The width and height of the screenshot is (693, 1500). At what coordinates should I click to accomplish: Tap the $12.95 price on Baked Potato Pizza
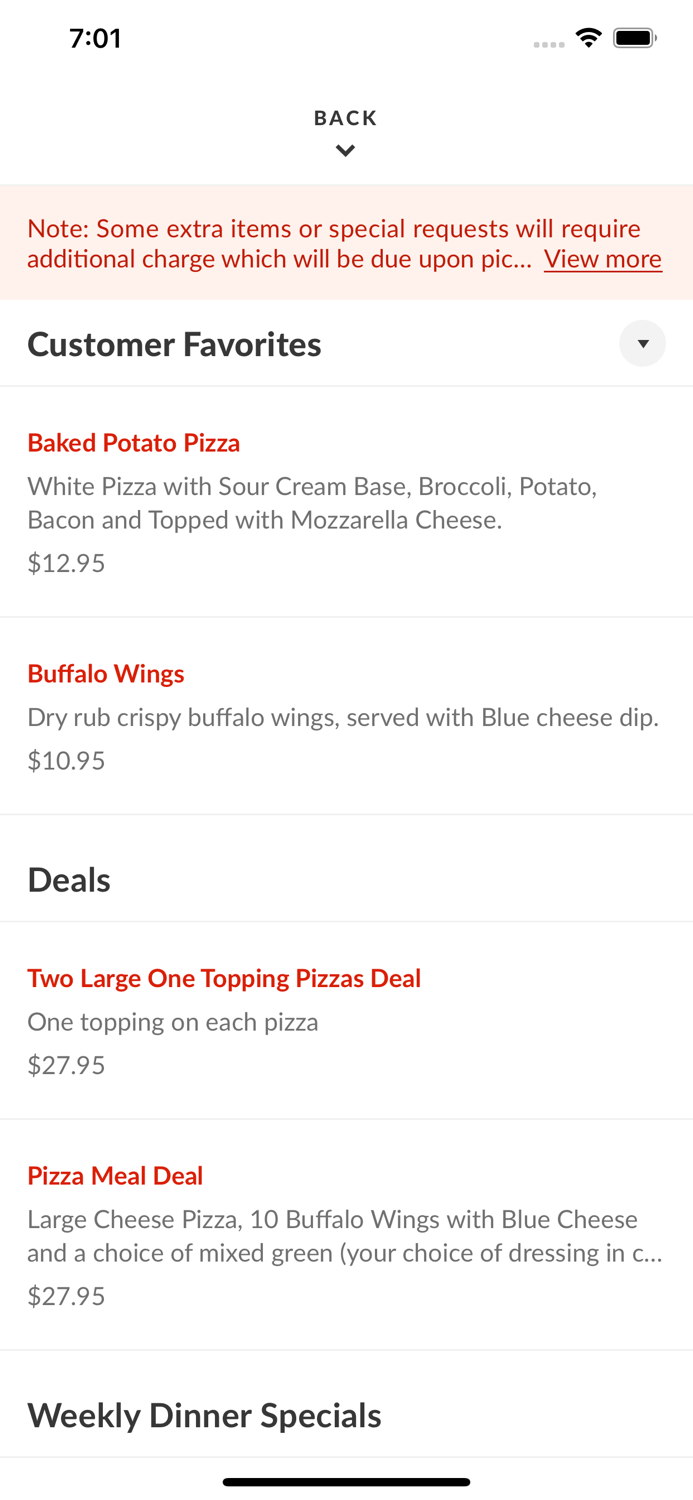point(66,562)
